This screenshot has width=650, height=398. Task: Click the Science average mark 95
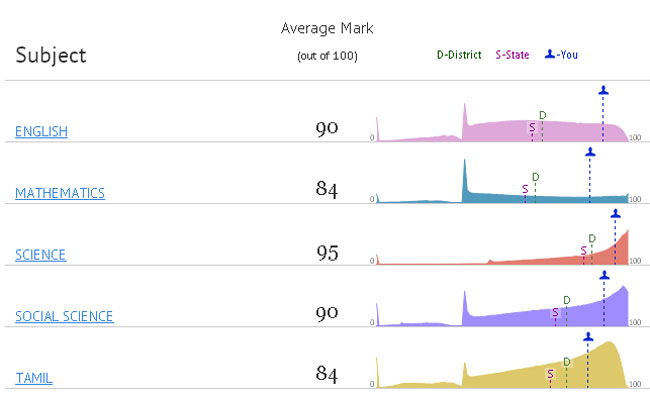point(327,253)
